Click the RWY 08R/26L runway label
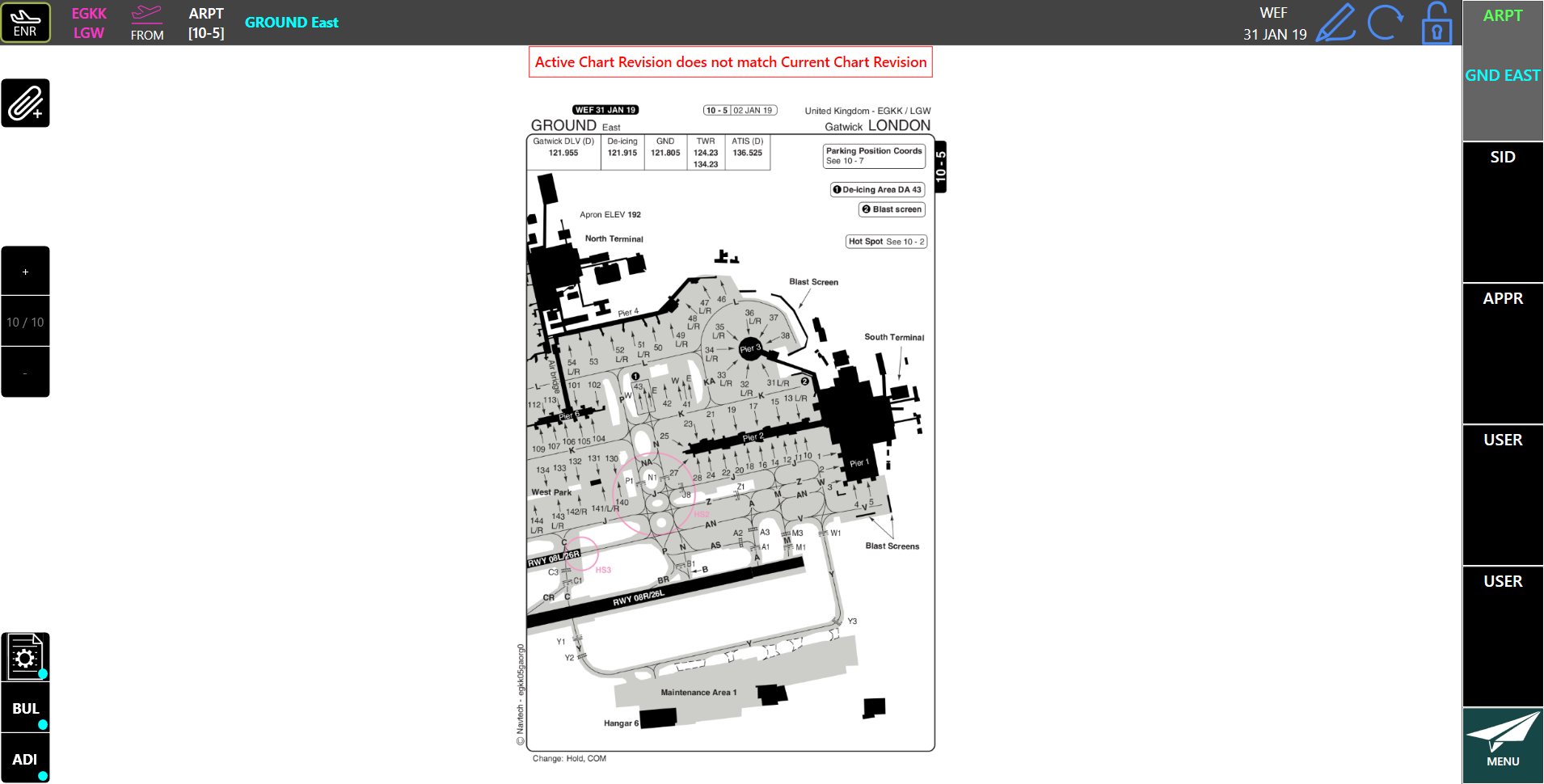This screenshot has width=1544, height=784. (x=639, y=598)
